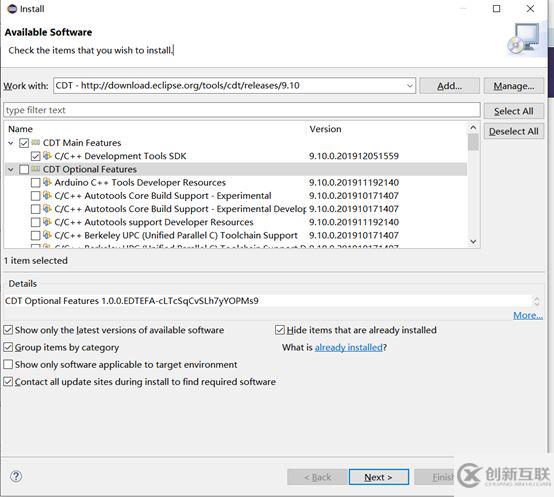Collapse the CDT Optional Features tree node
This screenshot has width=554, height=497.
(11, 170)
